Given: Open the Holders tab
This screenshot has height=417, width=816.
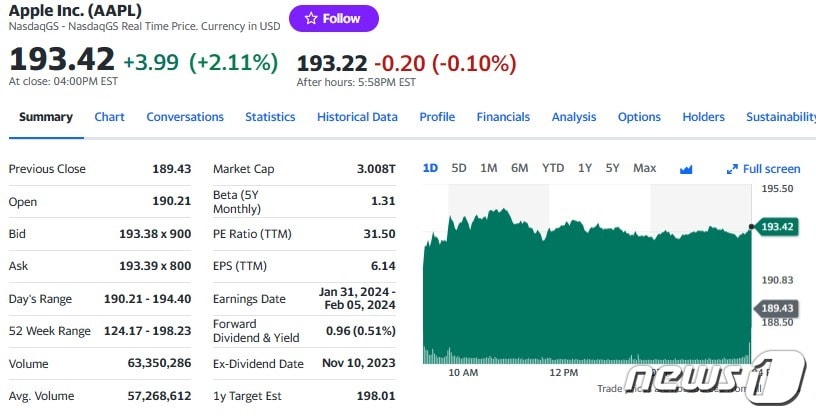Looking at the screenshot, I should click(x=703, y=117).
